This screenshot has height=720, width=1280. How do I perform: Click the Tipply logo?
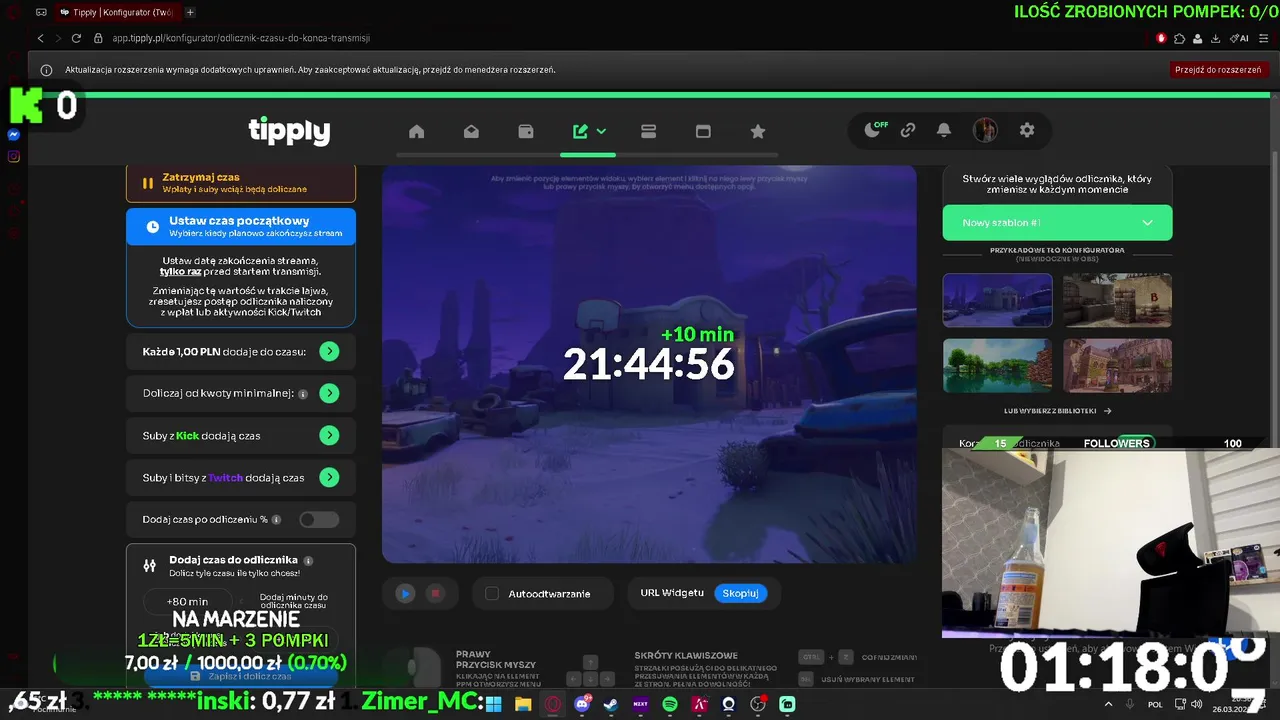pos(289,131)
